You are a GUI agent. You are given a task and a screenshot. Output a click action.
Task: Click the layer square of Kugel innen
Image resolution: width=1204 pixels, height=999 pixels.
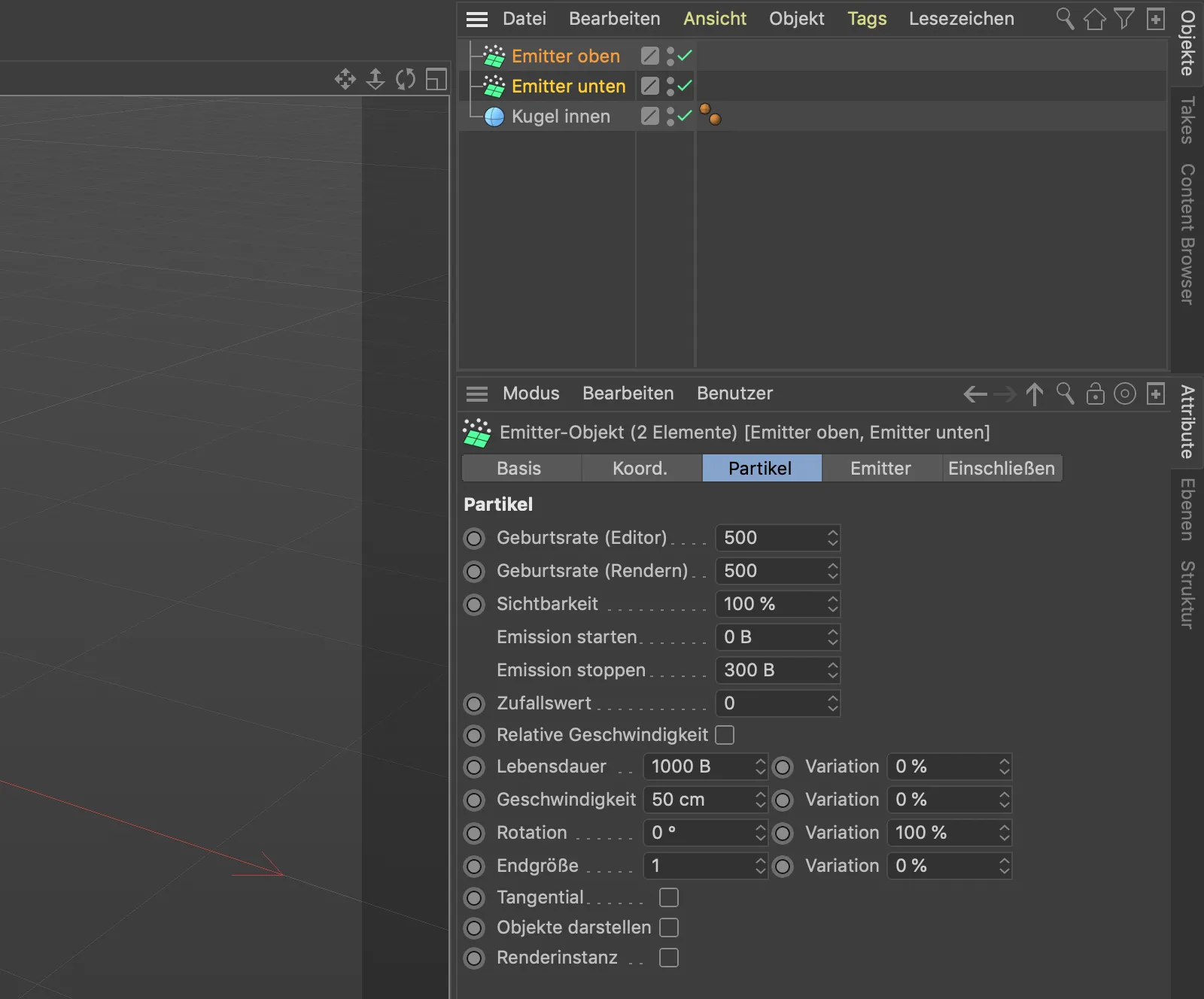tap(650, 116)
